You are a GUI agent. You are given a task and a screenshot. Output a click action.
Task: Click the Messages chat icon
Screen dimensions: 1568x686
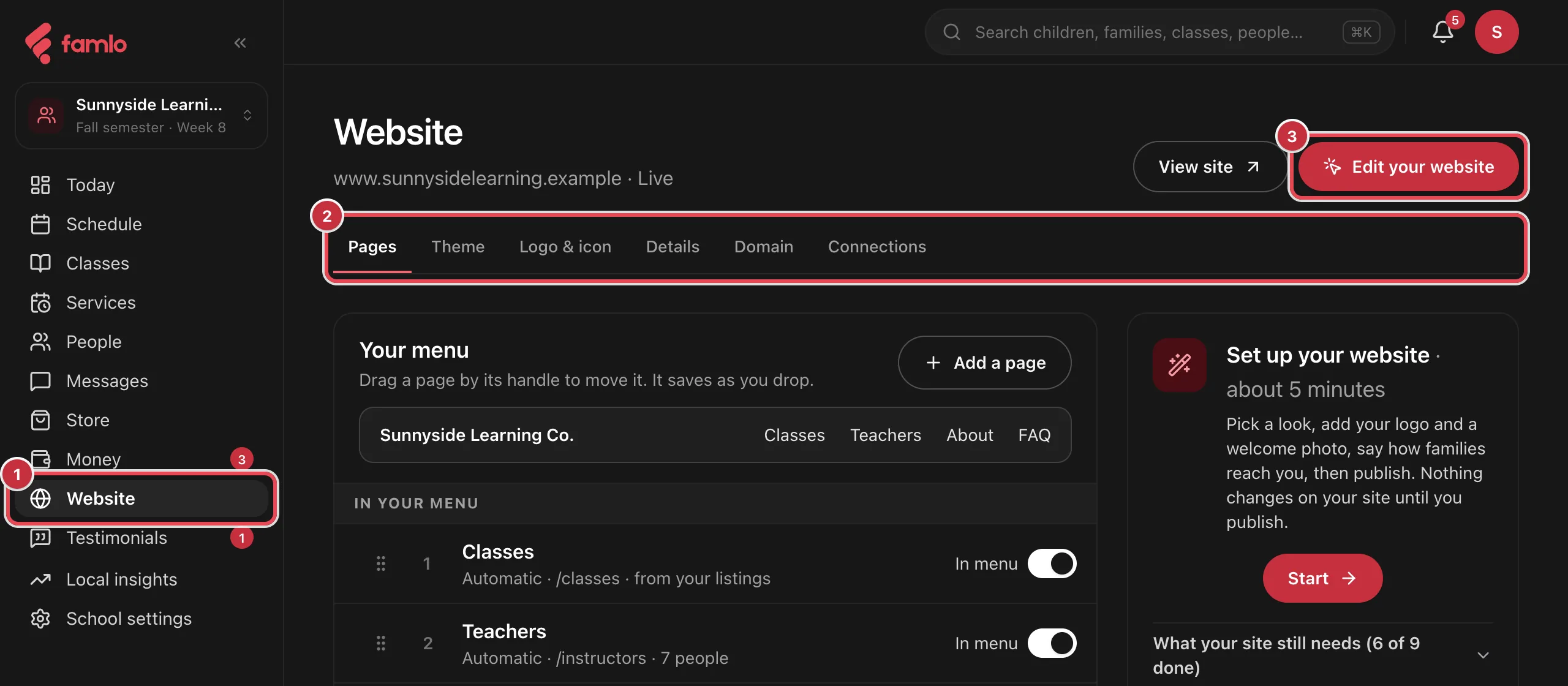[x=40, y=381]
